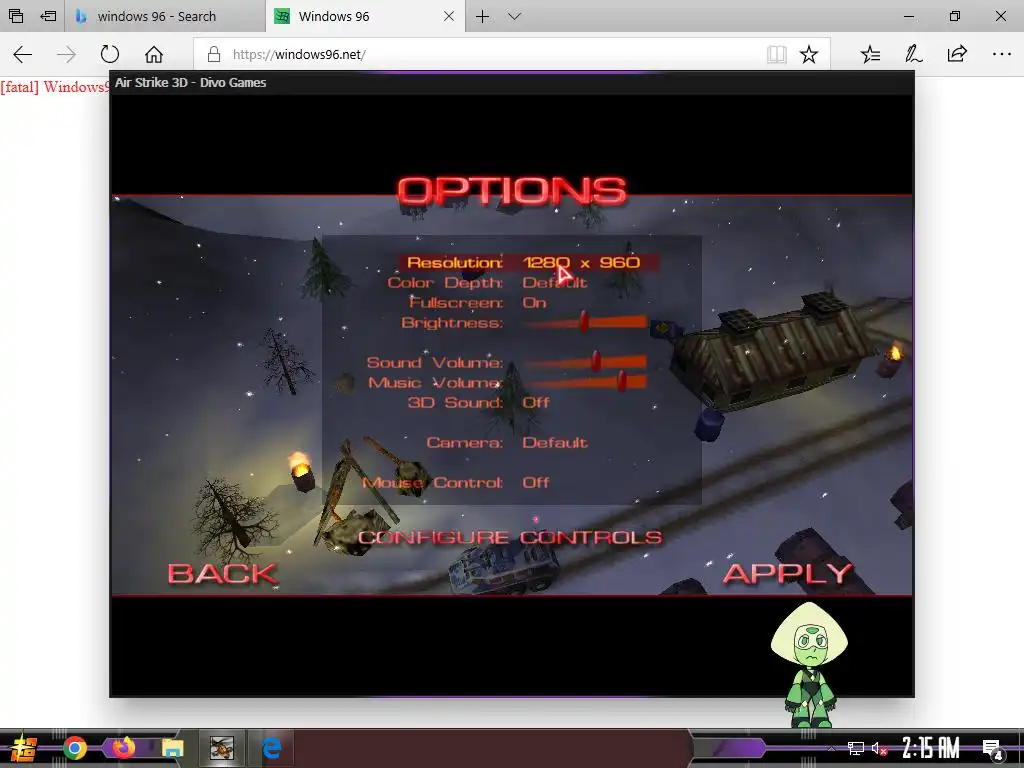Click the 'Air Strike 3D - Divo Games' title bar
The height and width of the screenshot is (768, 1024).
click(511, 83)
